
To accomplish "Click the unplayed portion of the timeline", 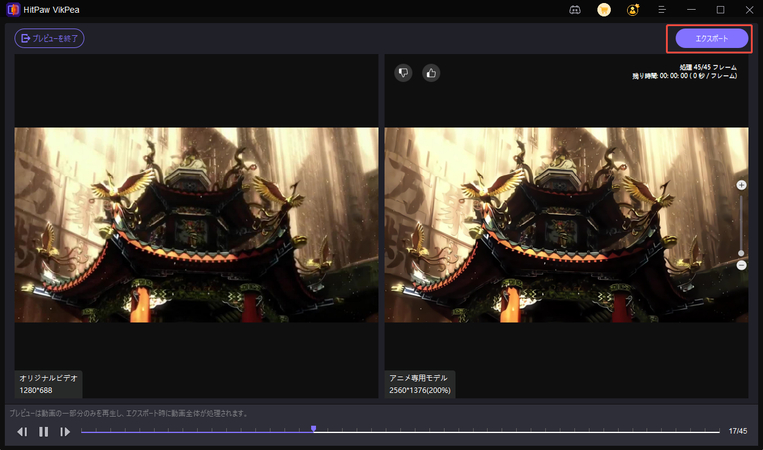I will 518,432.
